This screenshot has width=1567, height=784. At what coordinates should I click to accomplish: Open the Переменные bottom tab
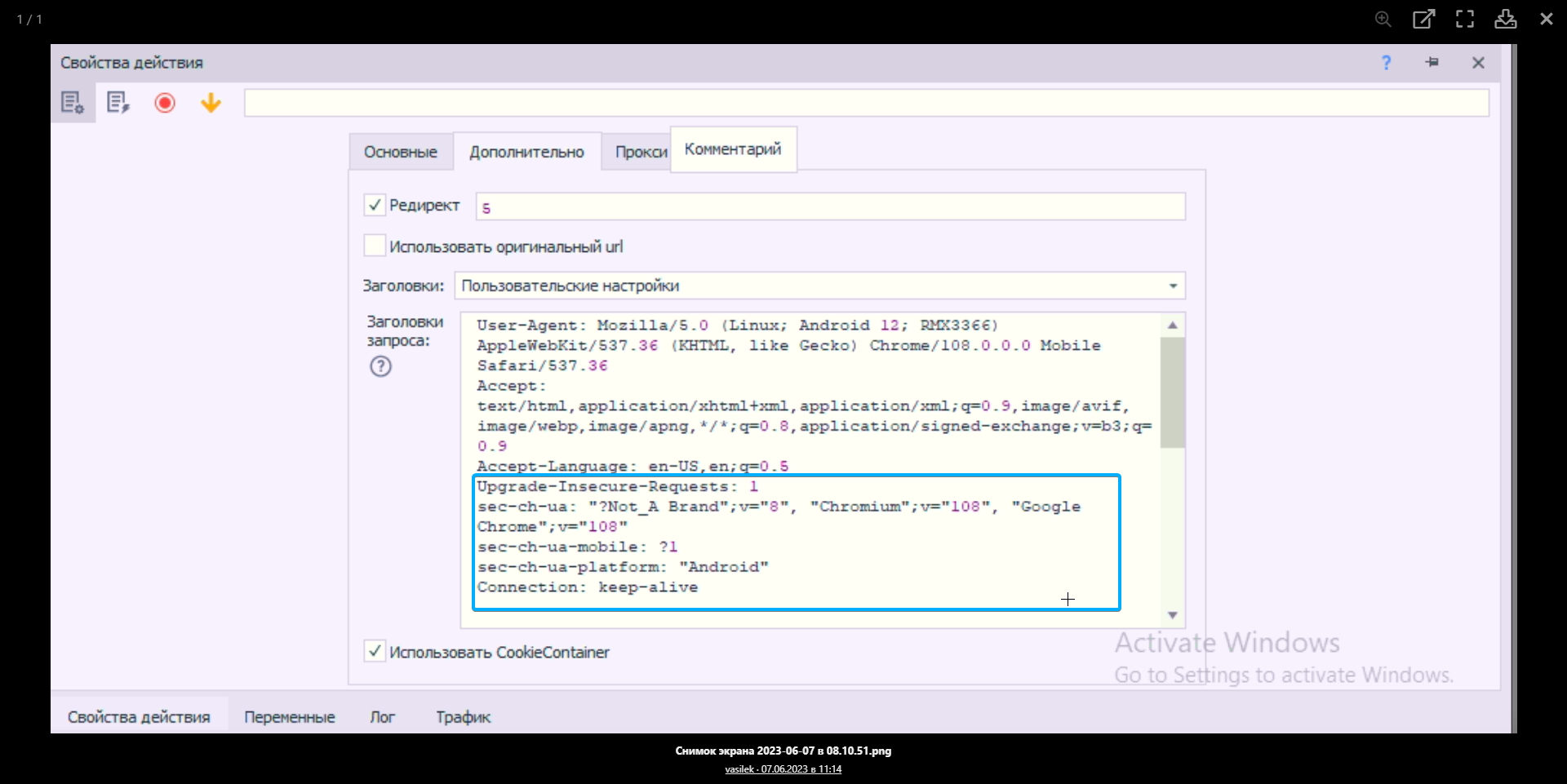point(290,717)
